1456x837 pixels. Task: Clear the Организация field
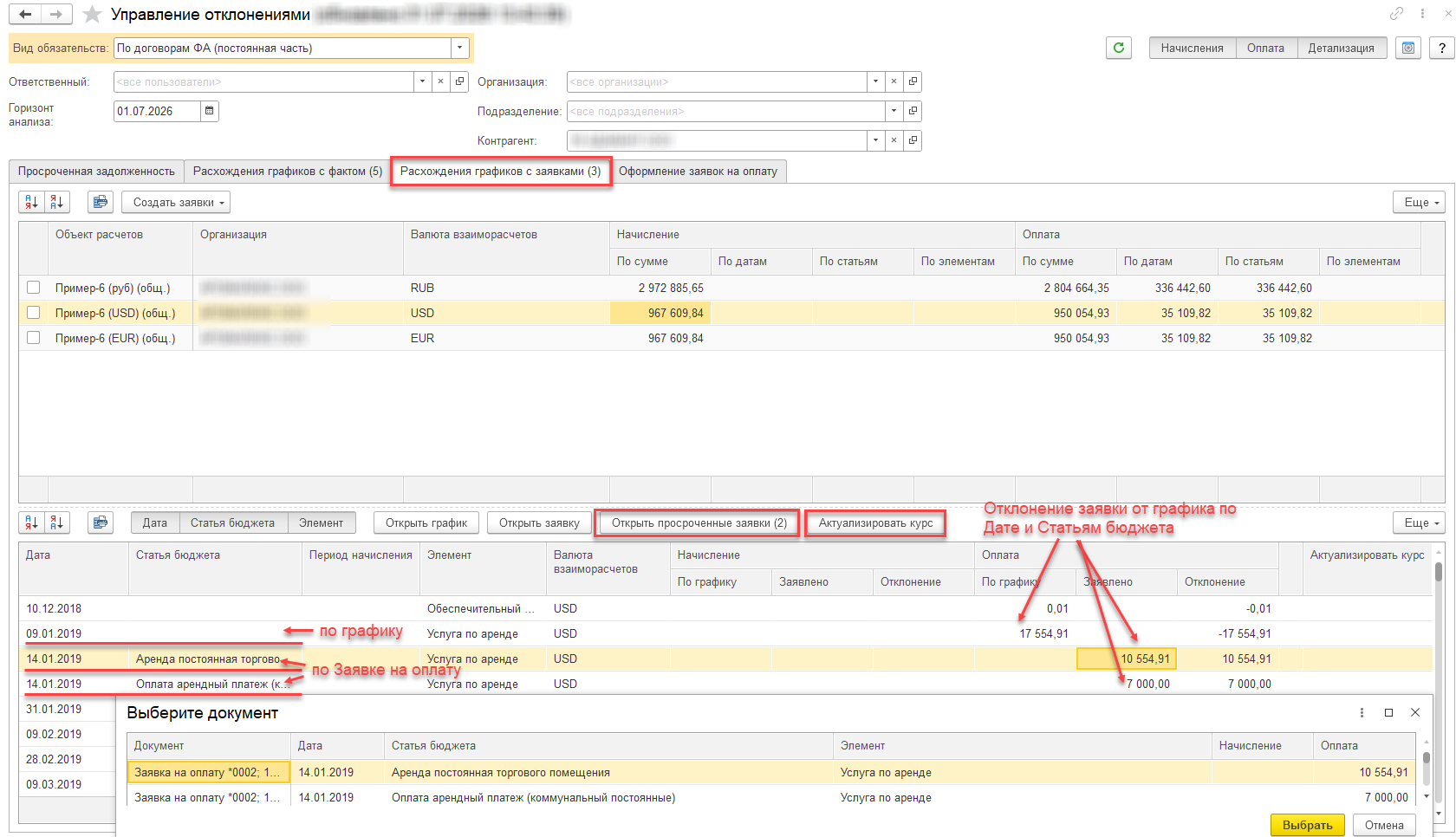pyautogui.click(x=894, y=81)
